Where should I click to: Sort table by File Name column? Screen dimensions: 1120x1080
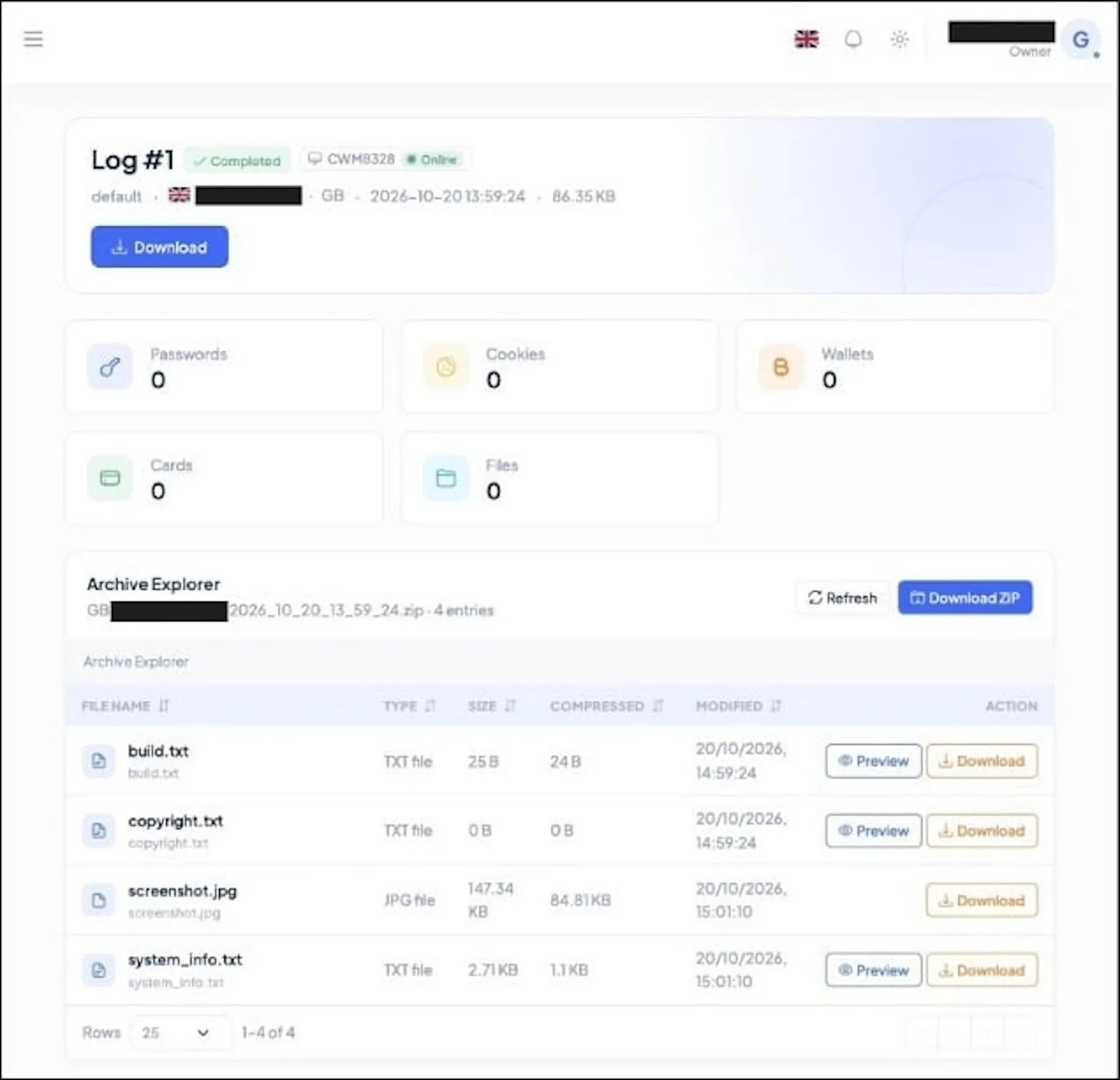(x=125, y=706)
